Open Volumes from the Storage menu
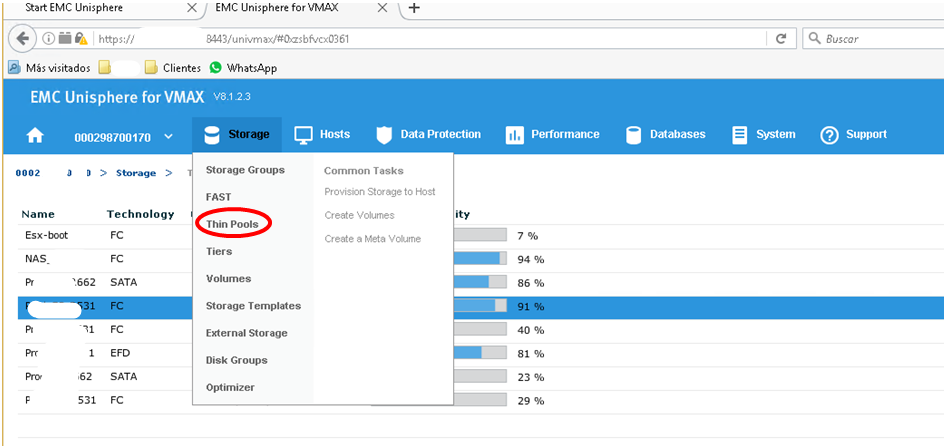Image resolution: width=944 pixels, height=446 pixels. tap(228, 279)
